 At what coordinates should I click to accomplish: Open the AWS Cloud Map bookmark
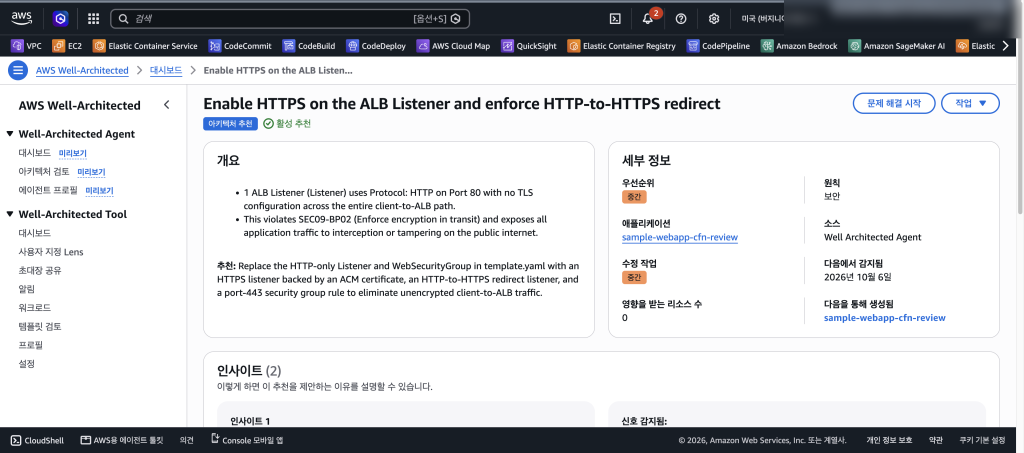coord(453,46)
